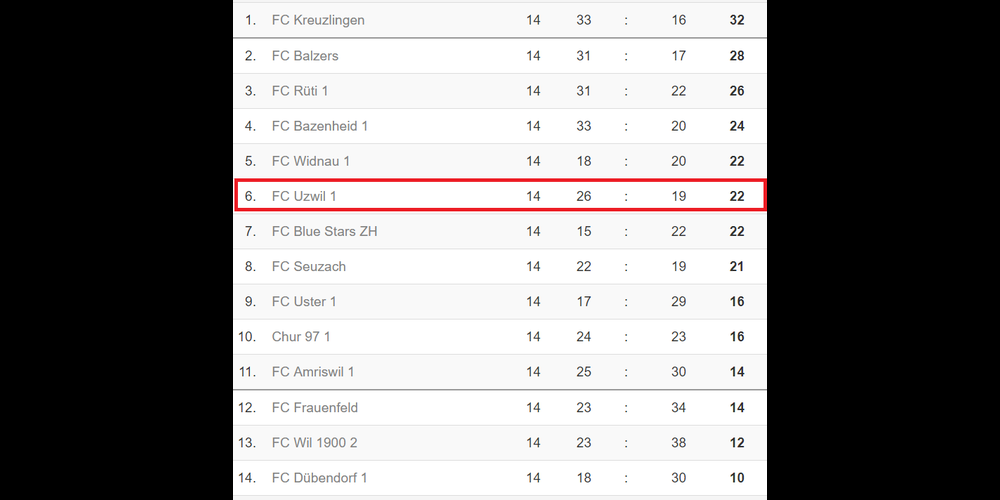The width and height of the screenshot is (1000, 500).
Task: Click FC Widnau 1 in standings
Action: tap(311, 161)
